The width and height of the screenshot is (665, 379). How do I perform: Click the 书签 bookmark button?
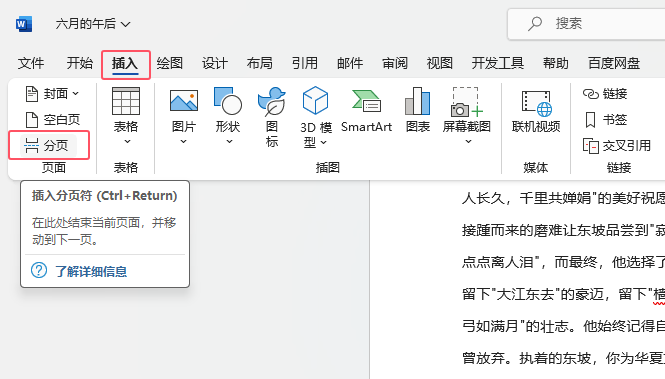coord(605,120)
